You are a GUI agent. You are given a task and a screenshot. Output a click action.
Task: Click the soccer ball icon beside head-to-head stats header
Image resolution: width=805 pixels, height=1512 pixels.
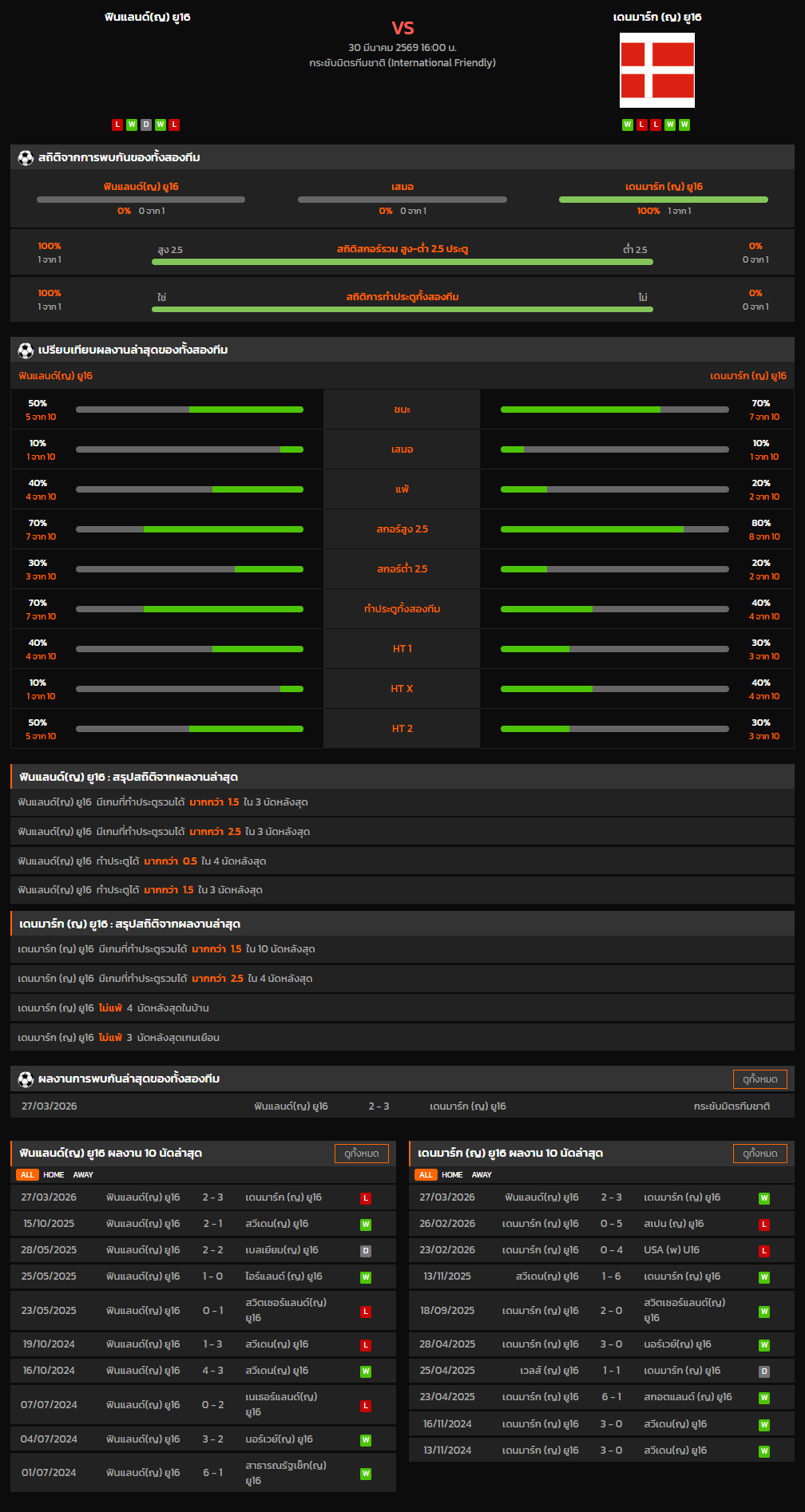click(26, 158)
